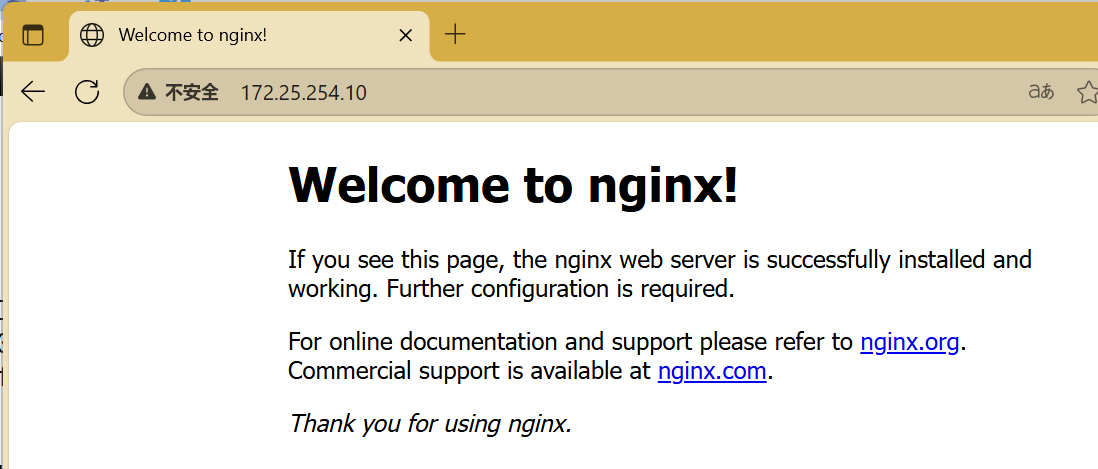Open a new tab with plus button
Image resolution: width=1098 pixels, height=469 pixels.
455,34
